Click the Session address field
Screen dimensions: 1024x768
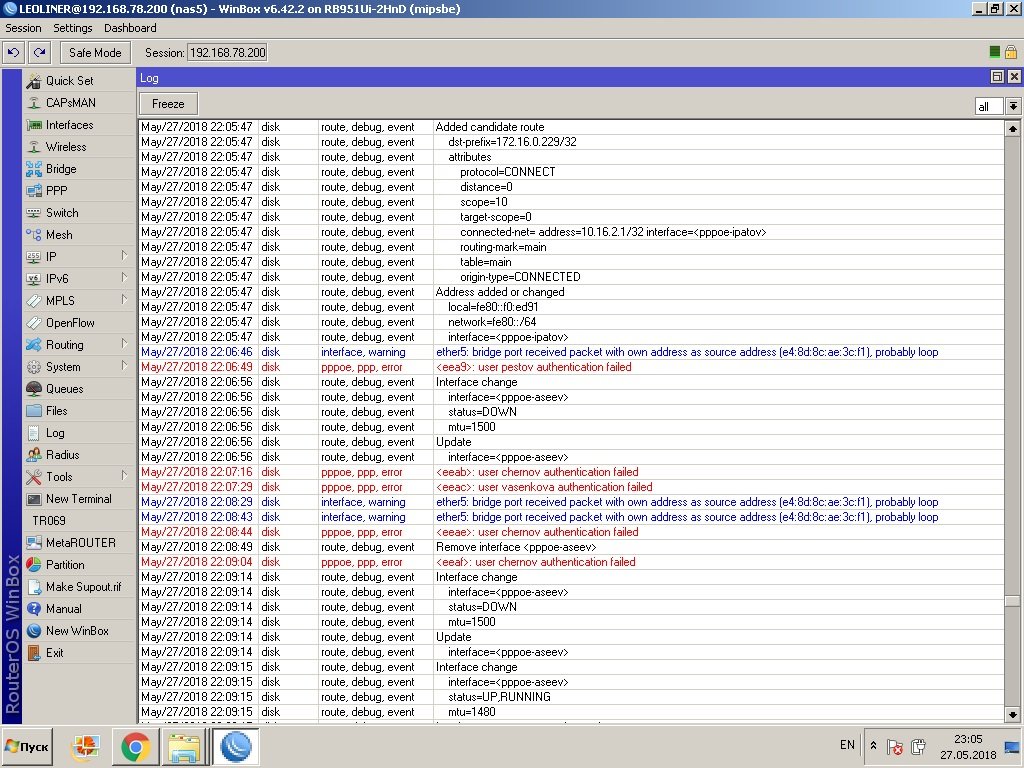[x=227, y=52]
